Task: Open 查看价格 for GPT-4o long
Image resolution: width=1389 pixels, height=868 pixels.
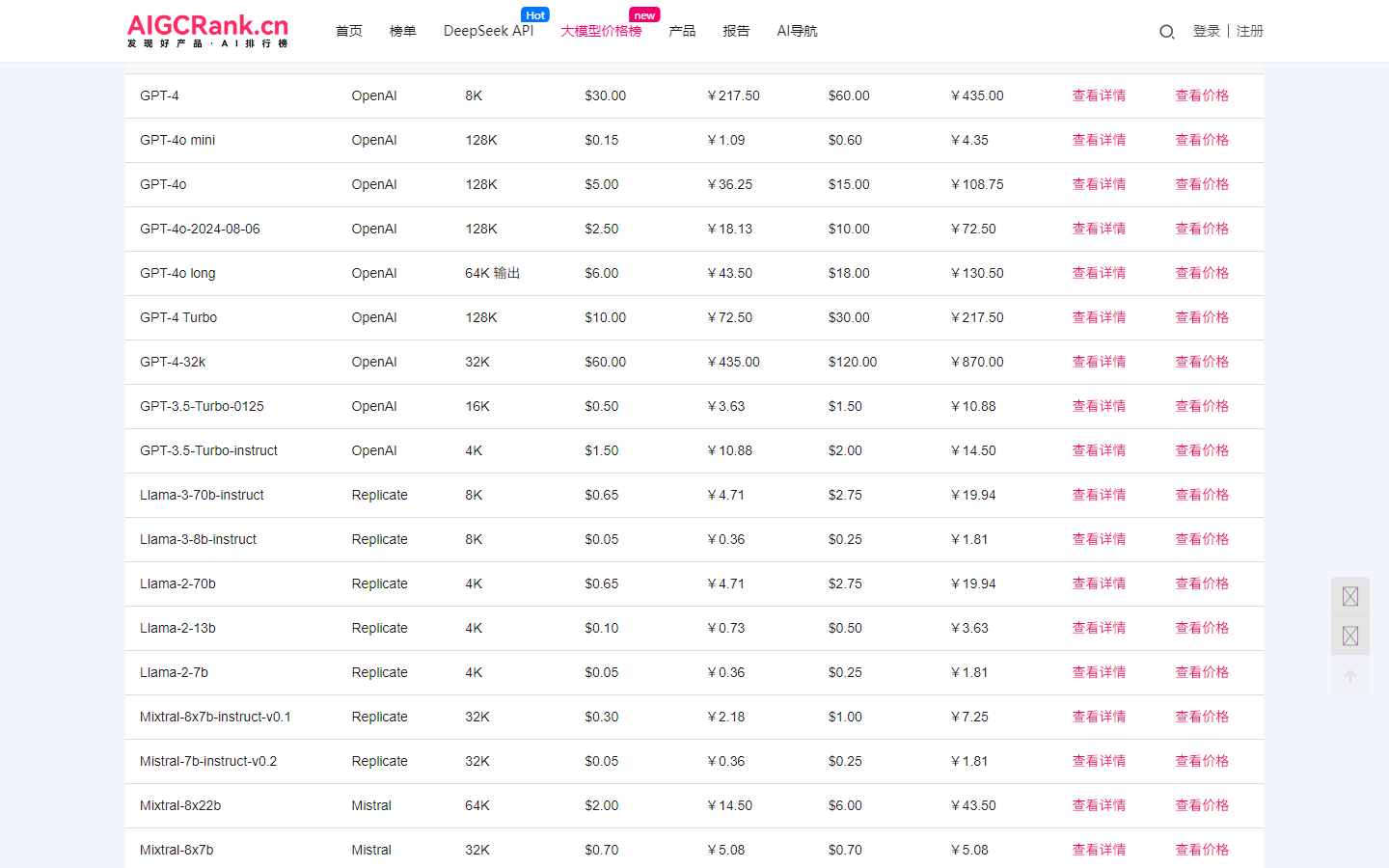Action: tap(1202, 273)
